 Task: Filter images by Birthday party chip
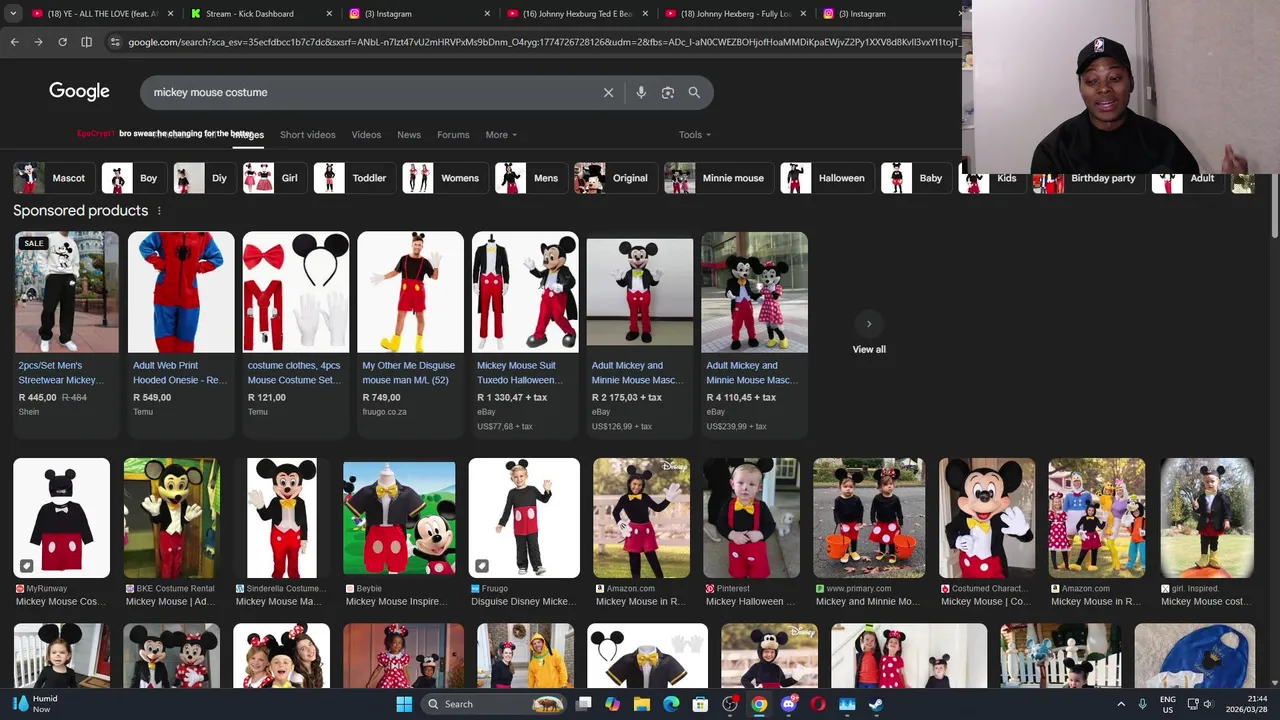point(1088,178)
